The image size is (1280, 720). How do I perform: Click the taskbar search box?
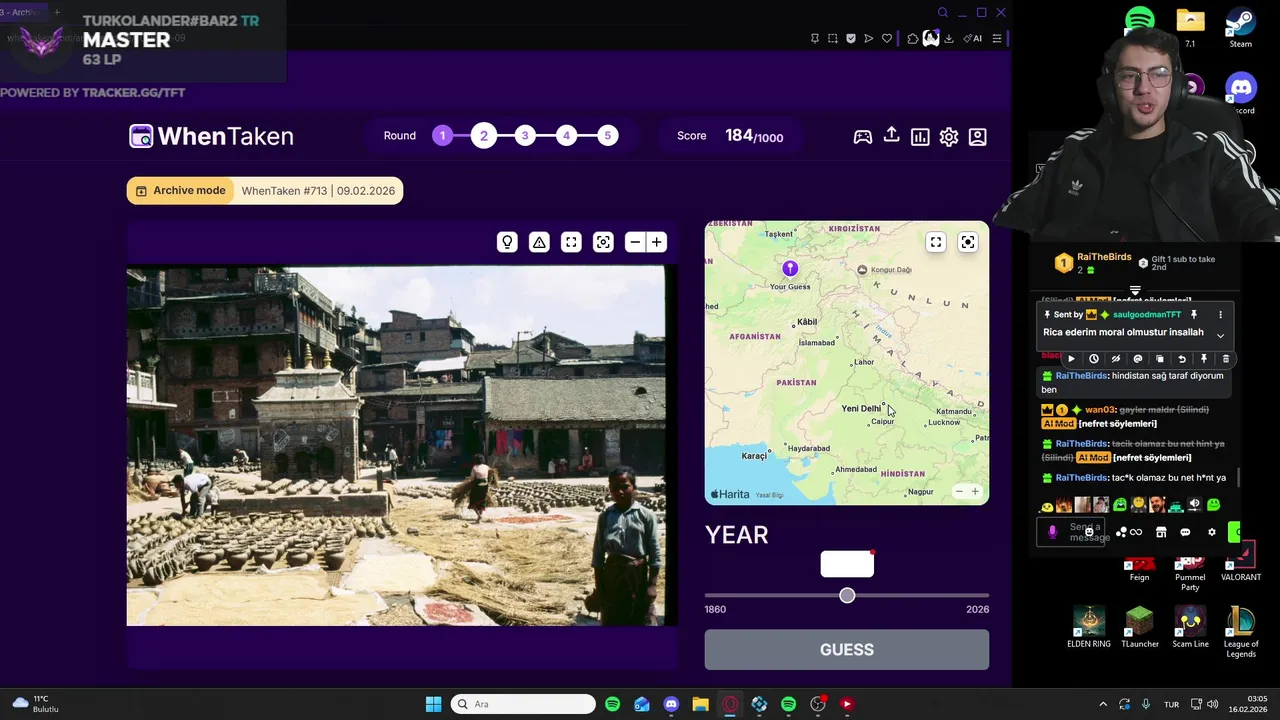coord(523,704)
